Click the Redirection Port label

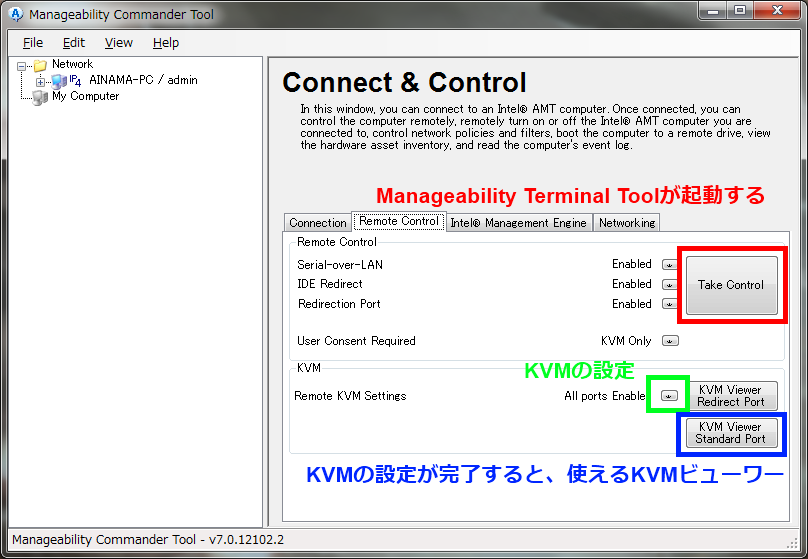point(339,304)
